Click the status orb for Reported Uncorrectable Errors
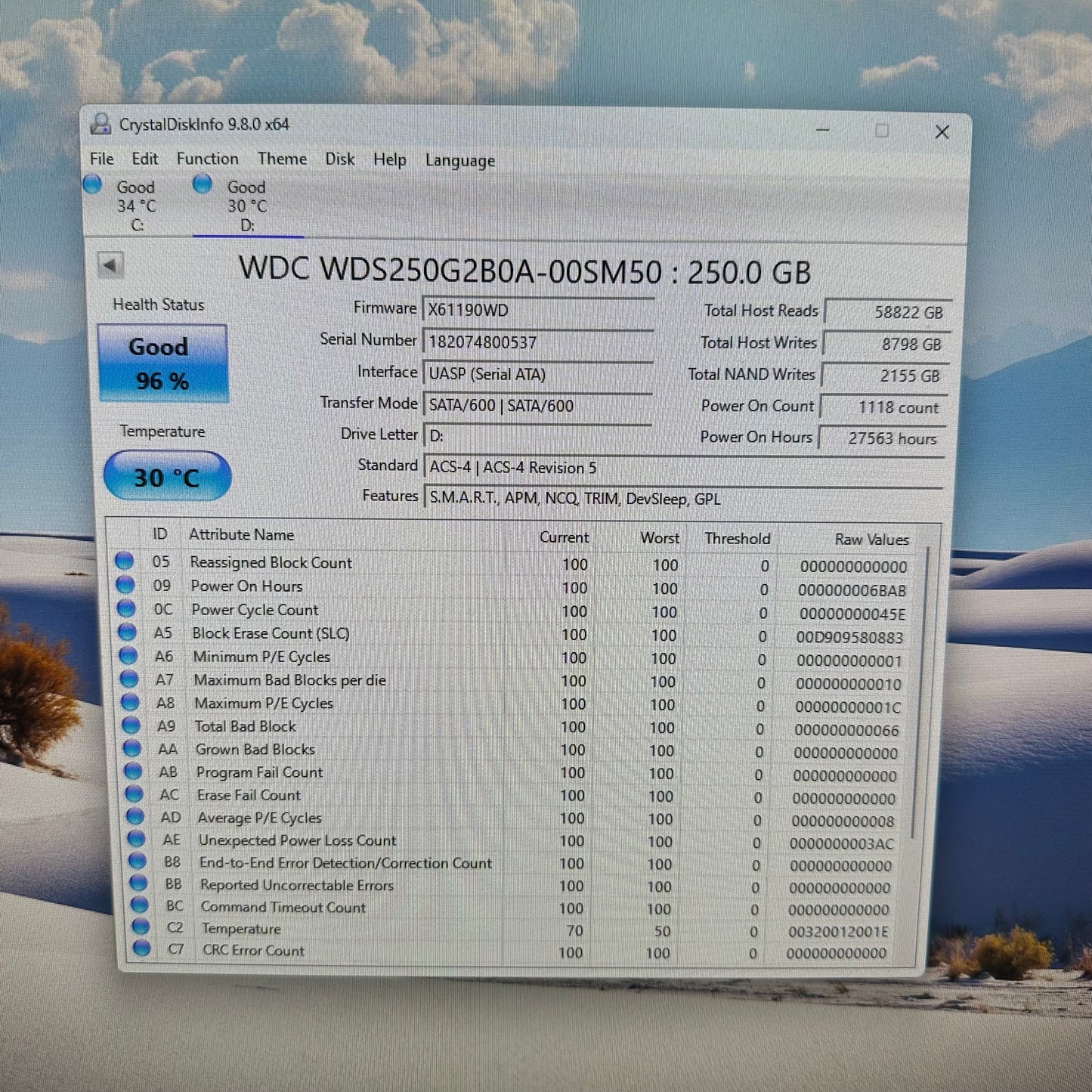 pos(138,882)
